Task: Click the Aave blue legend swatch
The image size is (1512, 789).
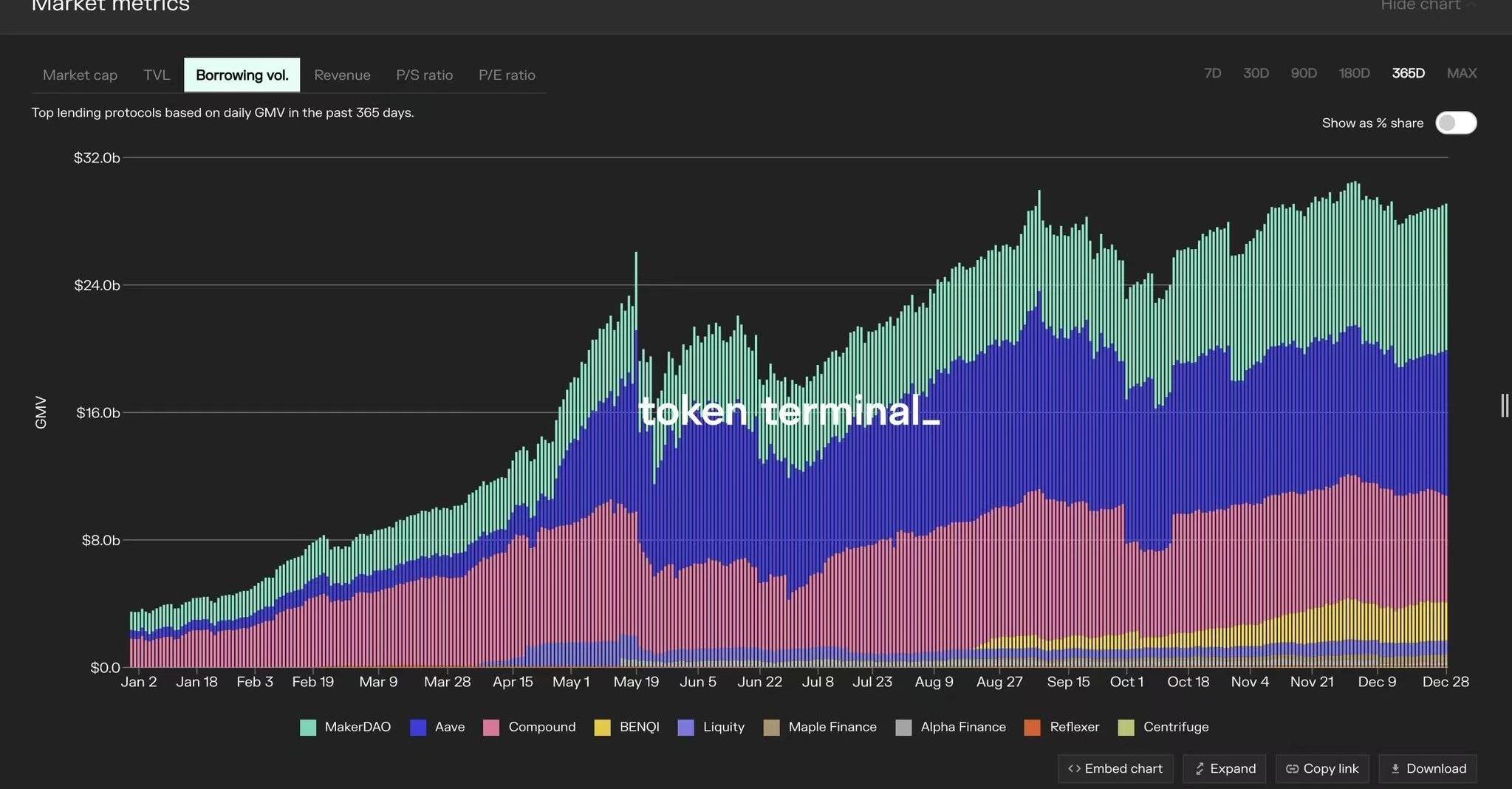Action: coord(418,727)
